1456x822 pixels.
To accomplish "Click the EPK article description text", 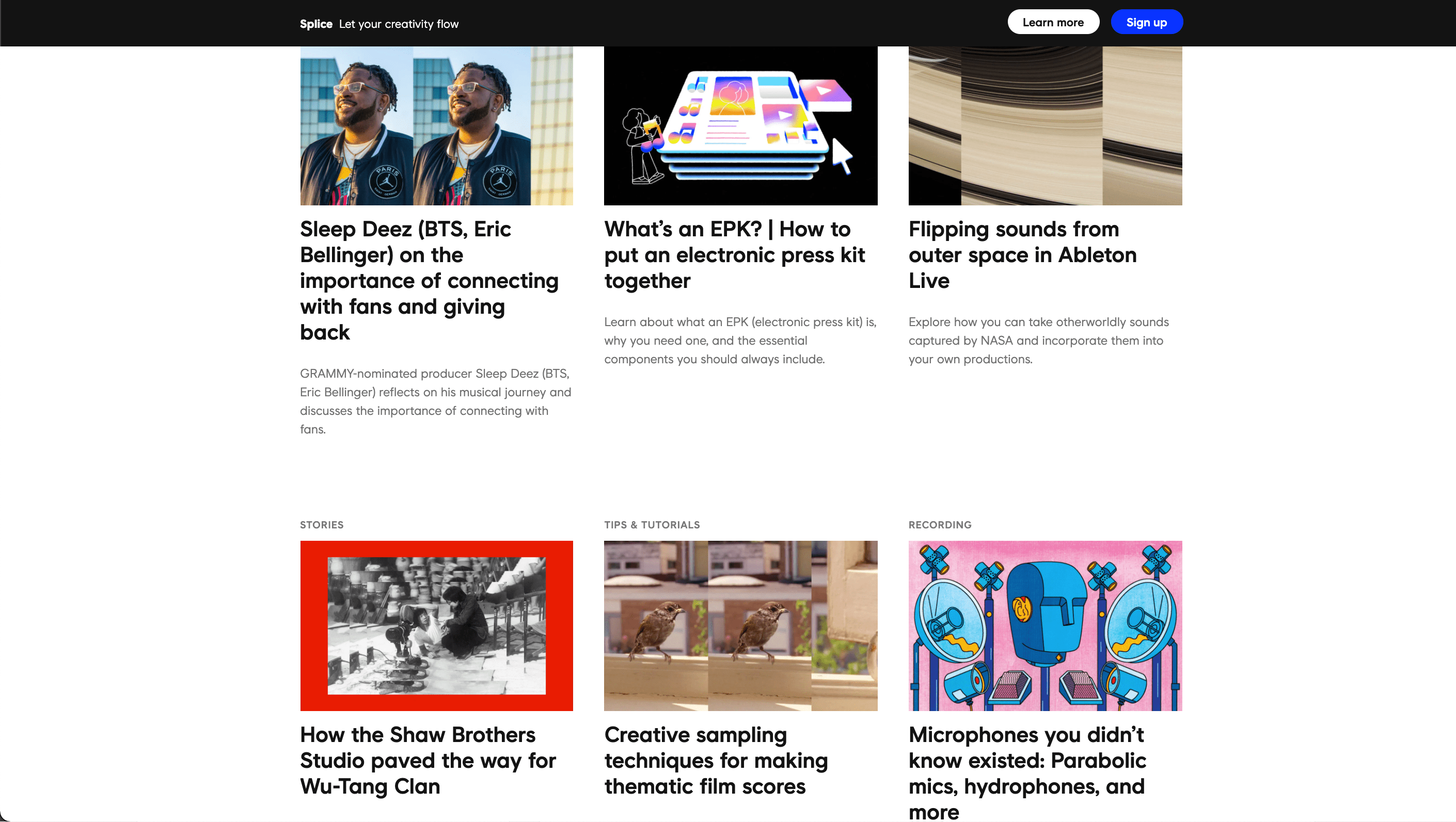I will coord(740,341).
